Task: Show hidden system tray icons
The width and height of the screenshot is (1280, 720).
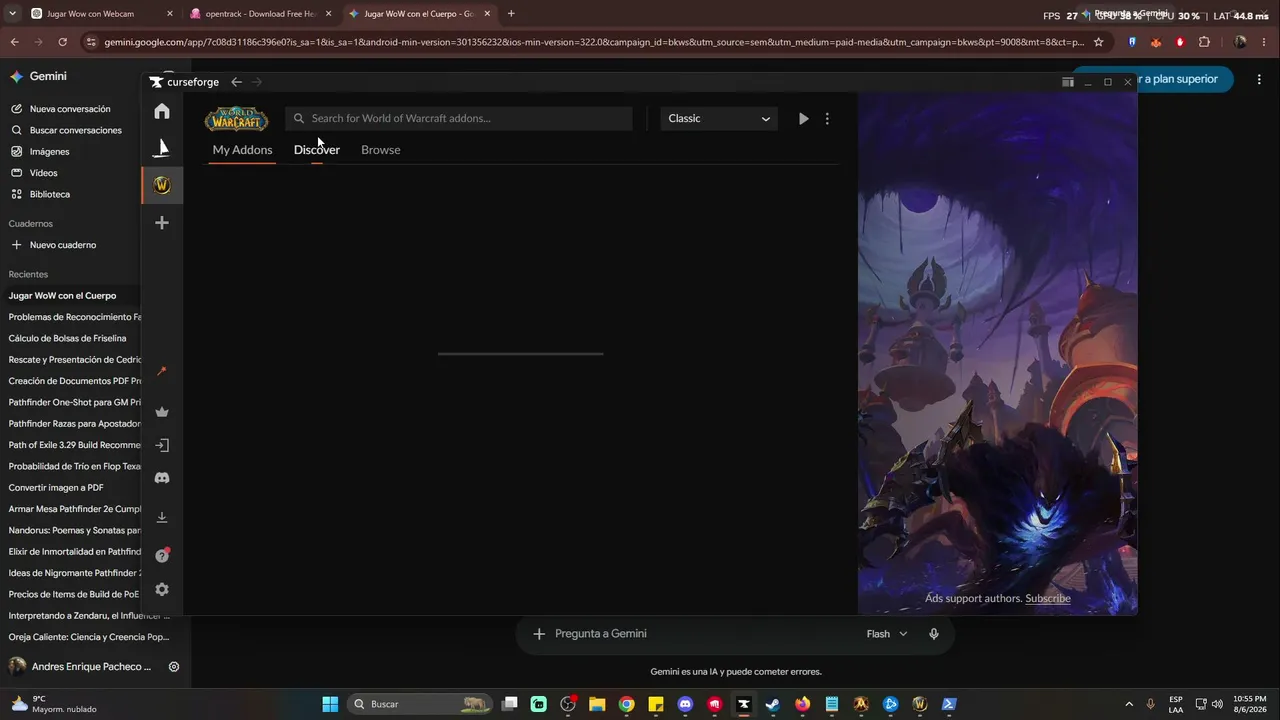Action: tap(1129, 704)
